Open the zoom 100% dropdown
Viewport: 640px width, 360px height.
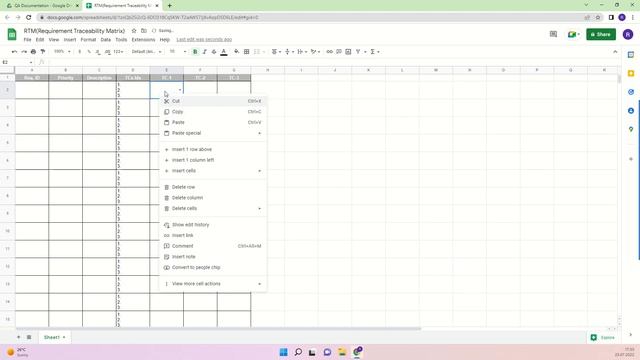(62, 52)
